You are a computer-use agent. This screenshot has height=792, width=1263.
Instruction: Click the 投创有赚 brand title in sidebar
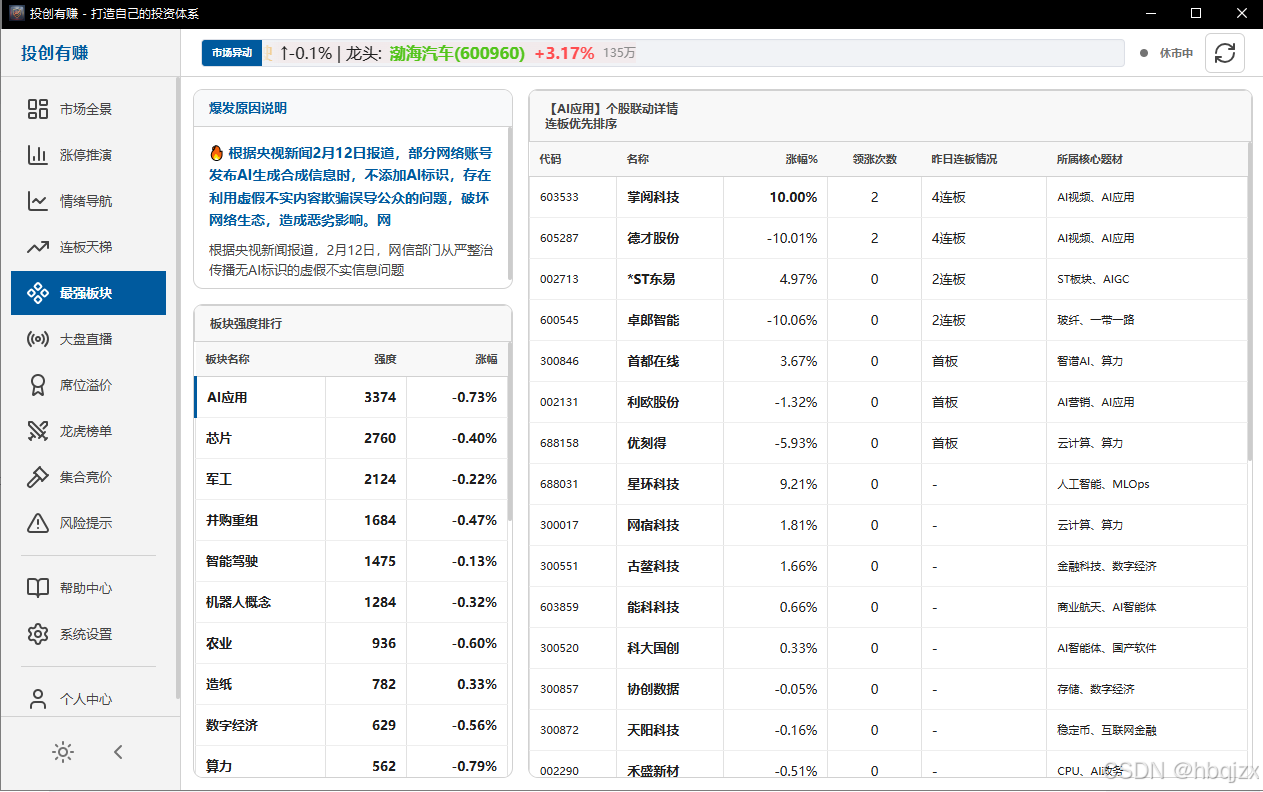[x=55, y=53]
